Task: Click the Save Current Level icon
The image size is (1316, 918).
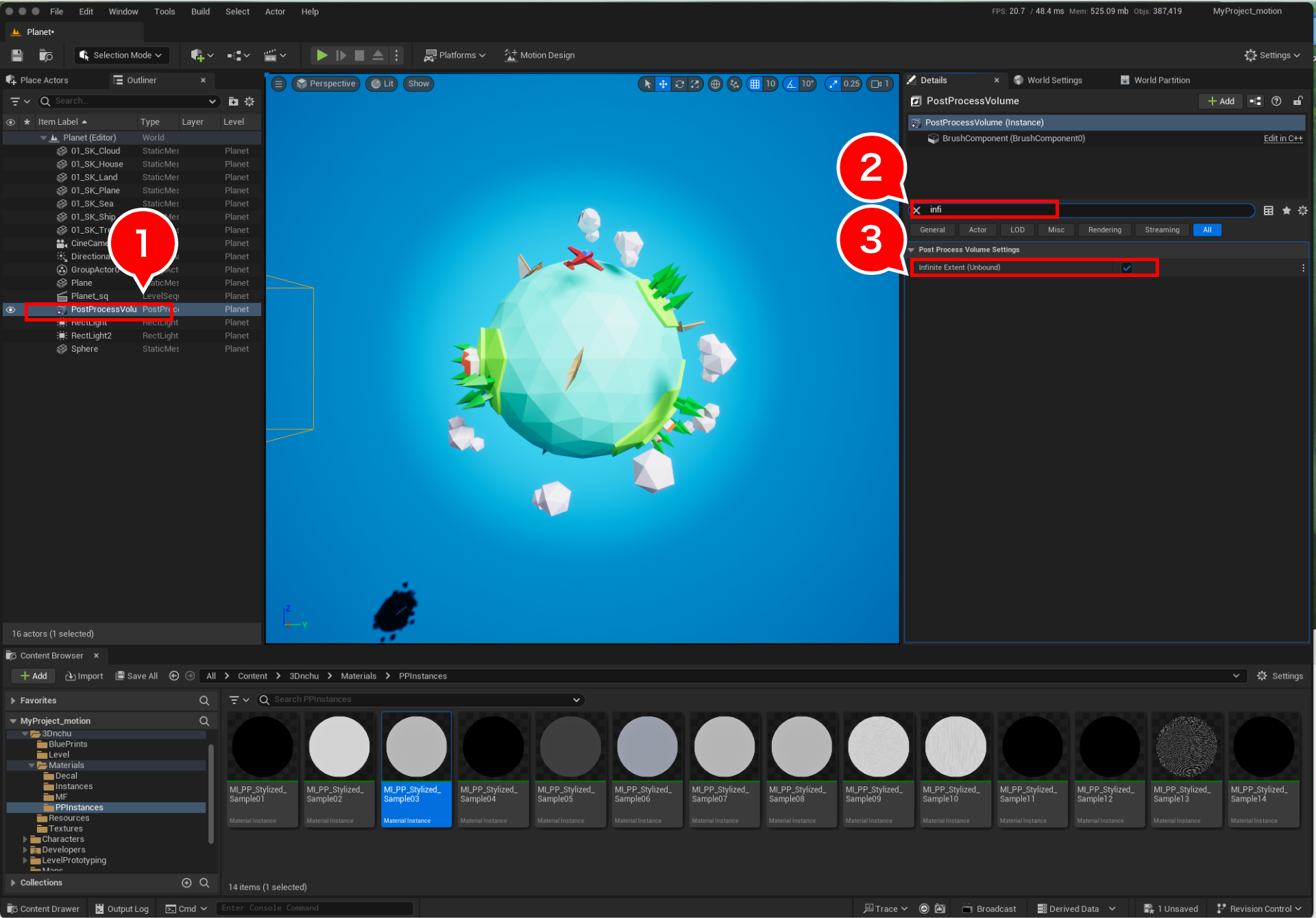Action: [16, 55]
